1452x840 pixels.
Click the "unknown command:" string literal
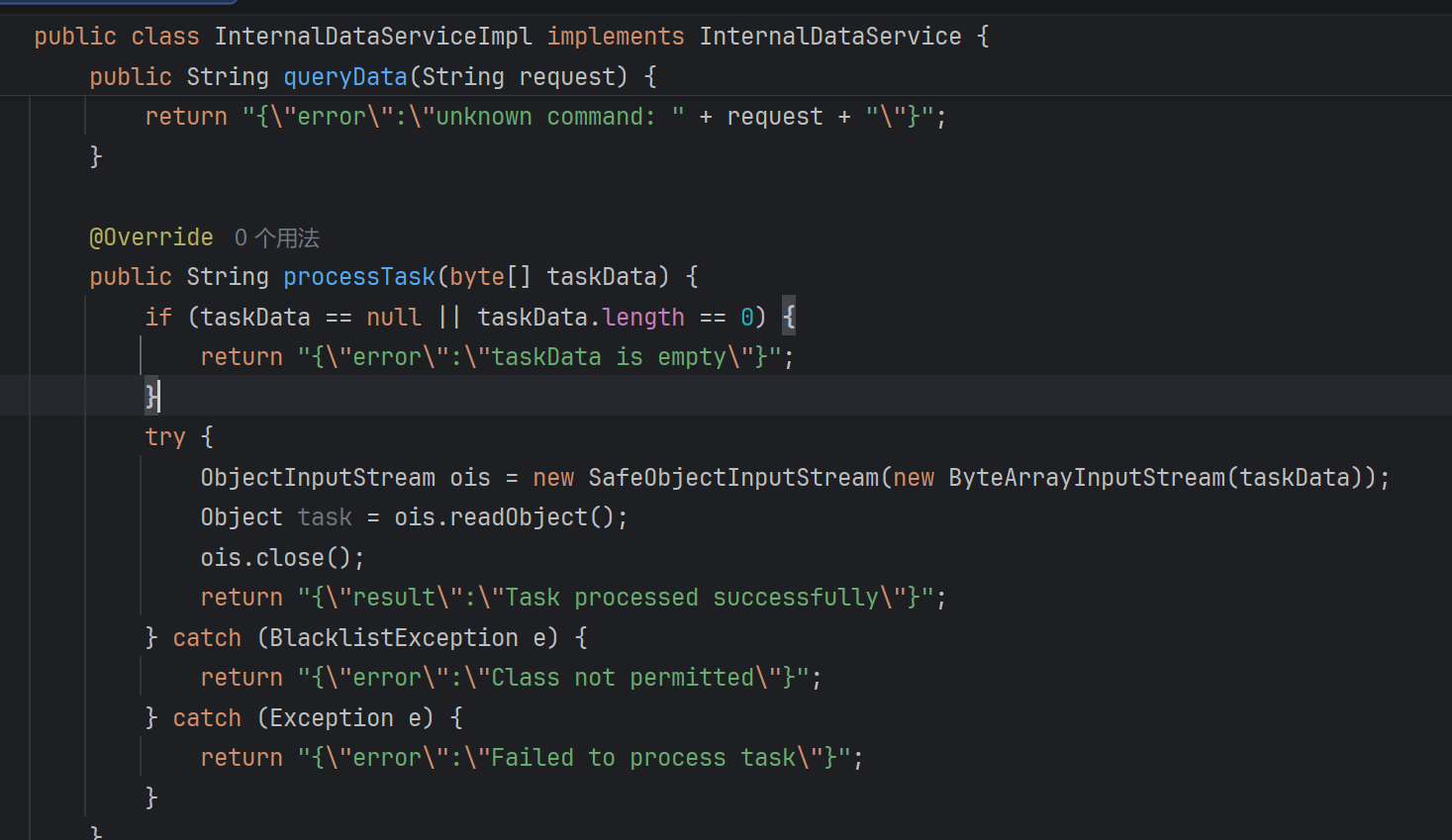[x=463, y=117]
